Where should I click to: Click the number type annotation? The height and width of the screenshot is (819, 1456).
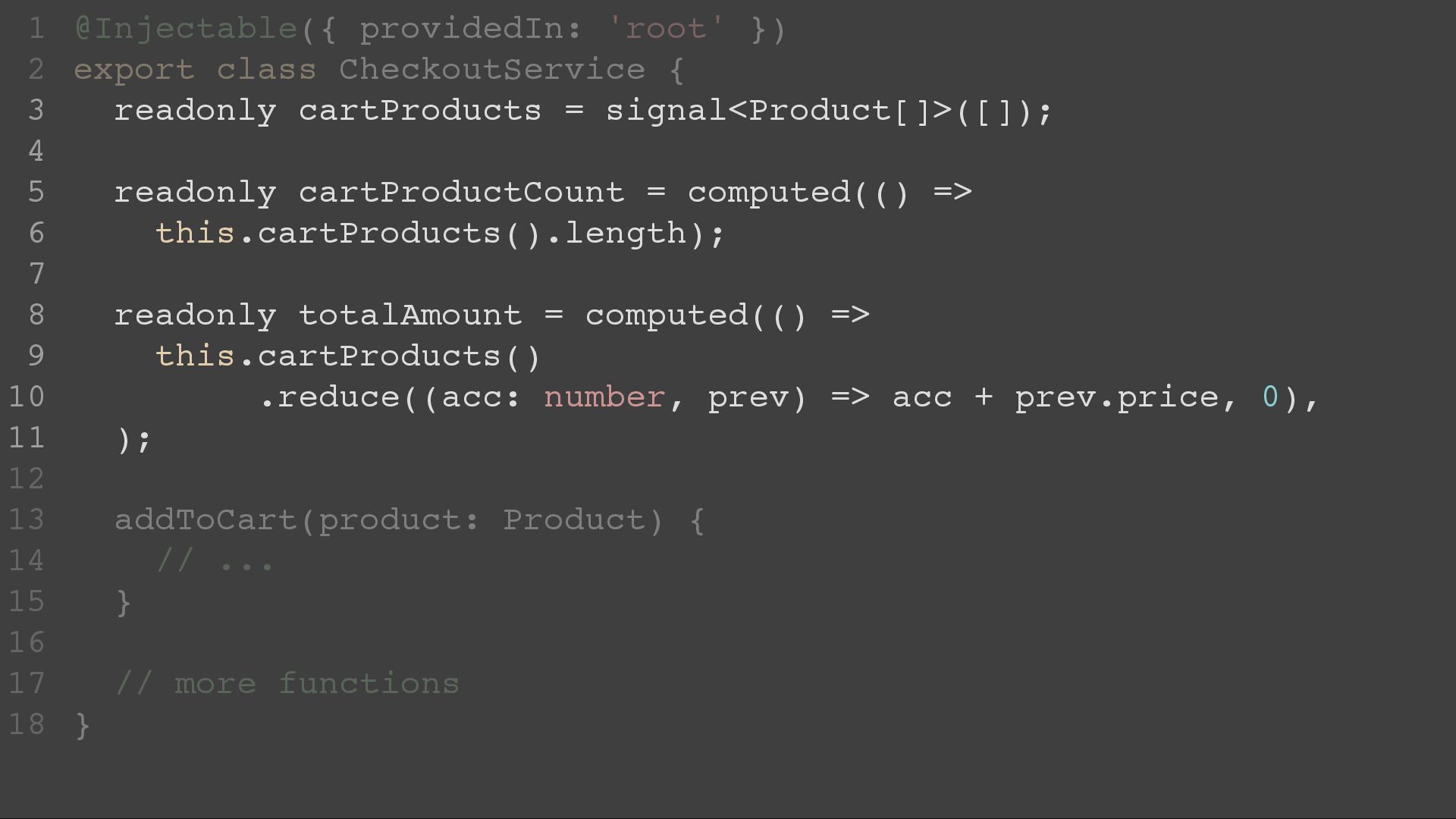pos(604,397)
